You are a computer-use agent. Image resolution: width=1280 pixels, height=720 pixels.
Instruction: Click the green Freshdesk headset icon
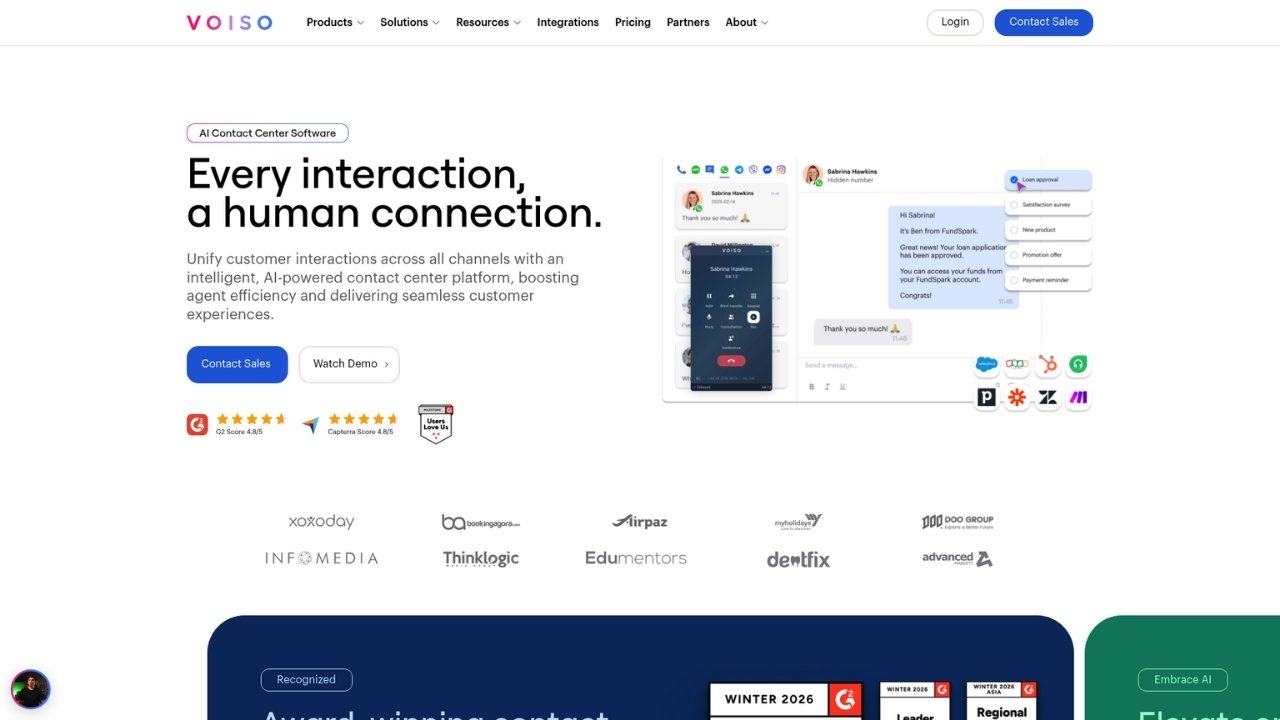[1078, 365]
